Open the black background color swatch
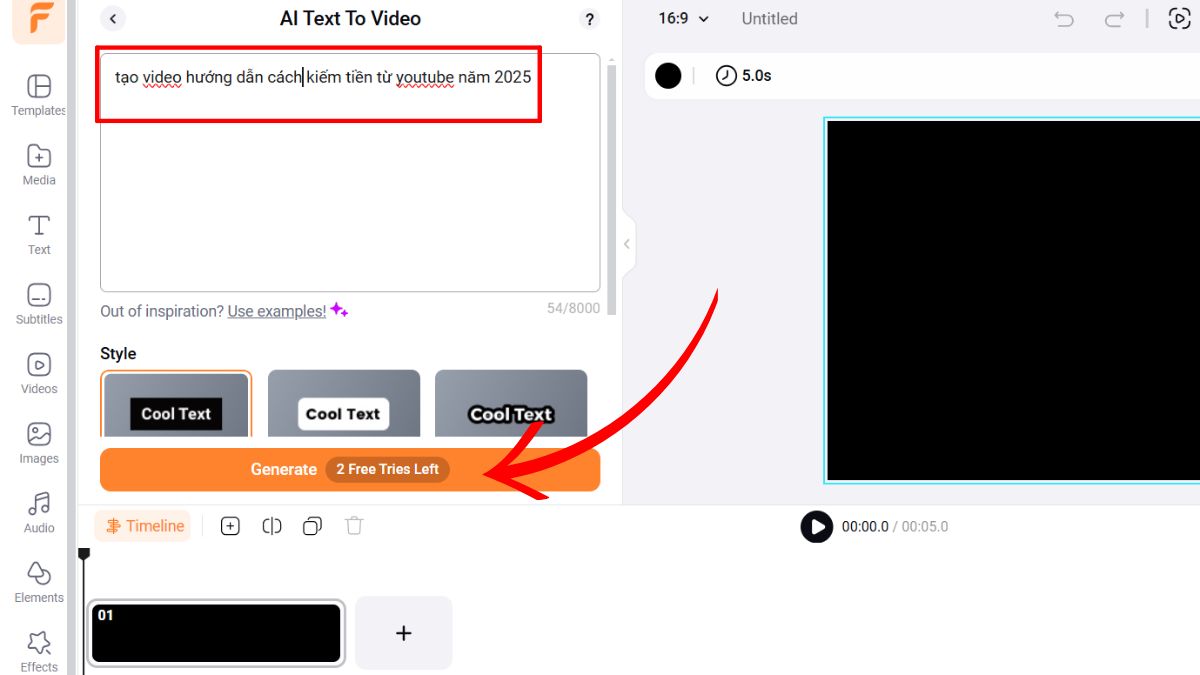Screen dimensions: 1200x675 click(x=668, y=76)
